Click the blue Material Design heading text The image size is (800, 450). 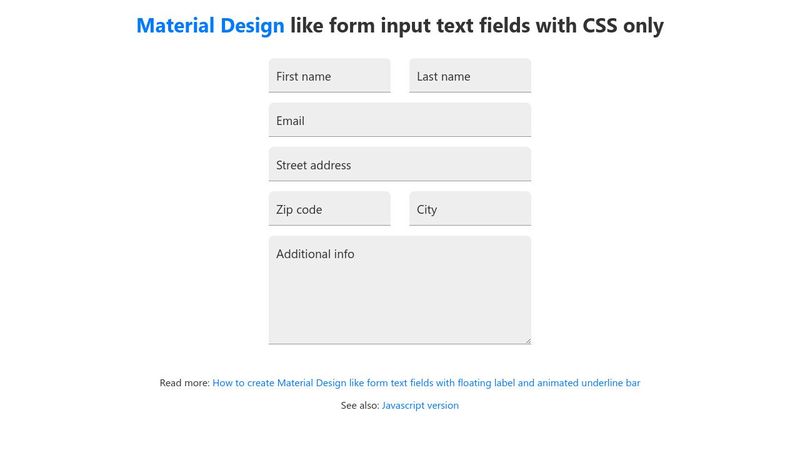210,26
